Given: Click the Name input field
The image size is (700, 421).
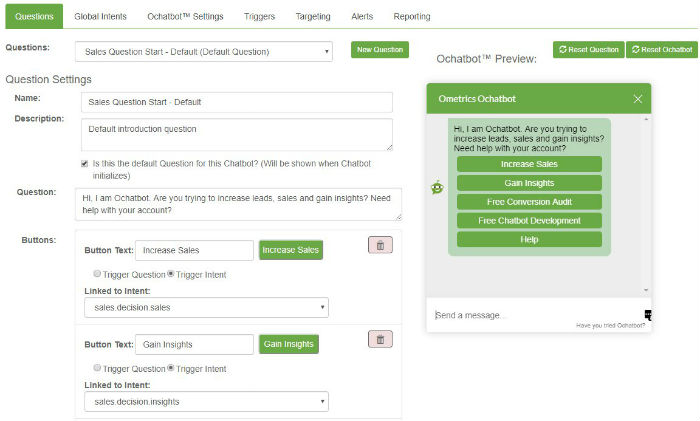Looking at the screenshot, I should [237, 102].
